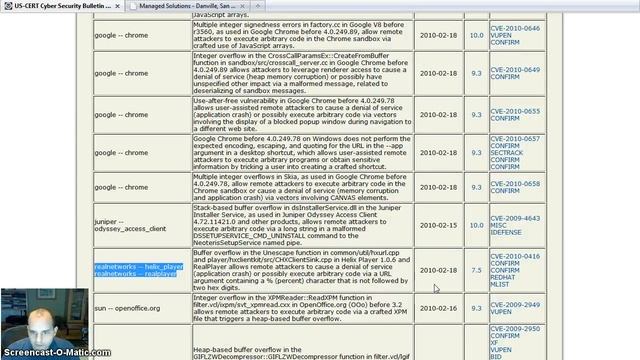640x360 pixels.
Task: Open CONFIRM link under CVE-2010-0646
Action: [x=505, y=42]
